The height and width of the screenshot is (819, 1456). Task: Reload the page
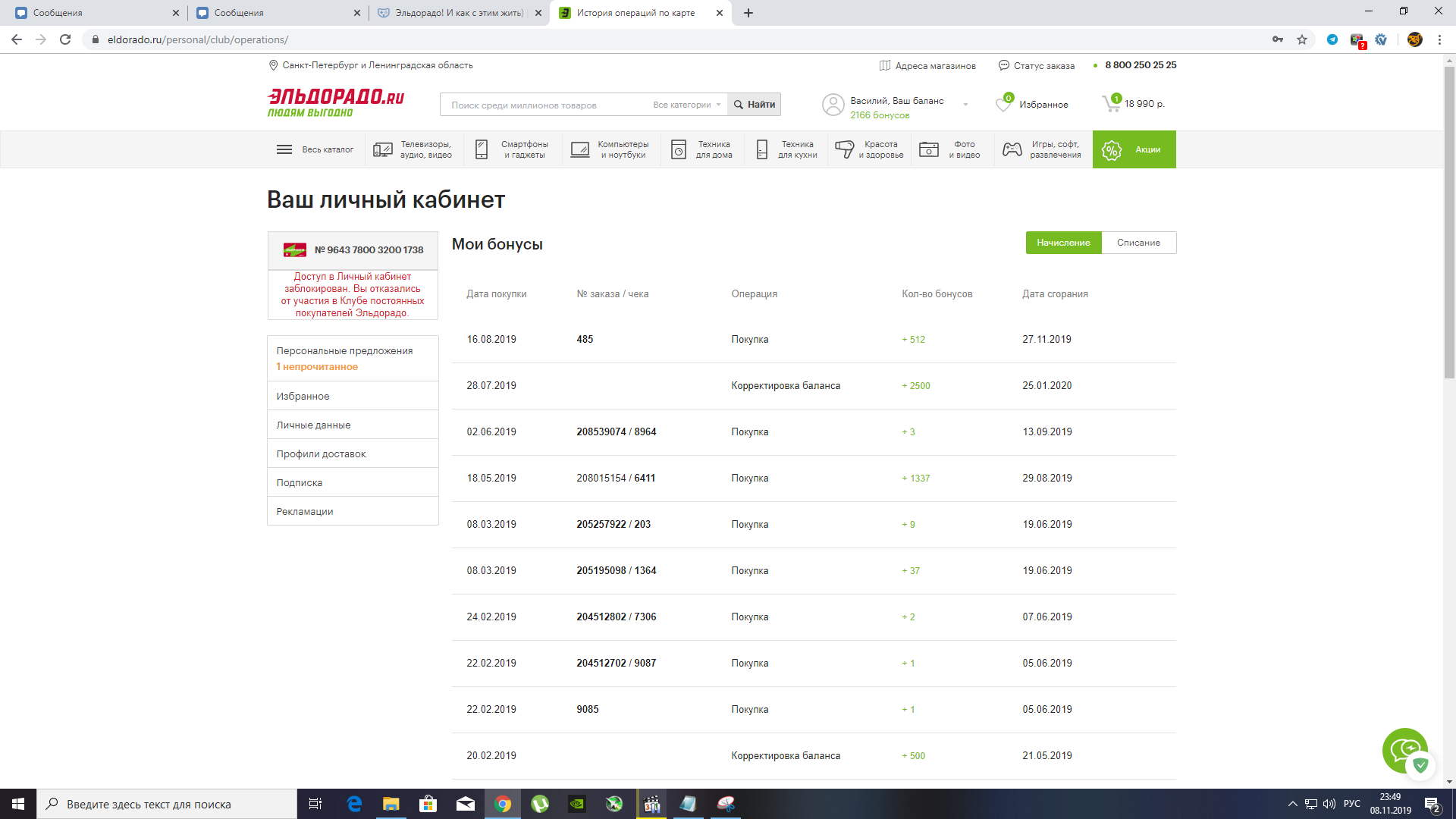[65, 39]
